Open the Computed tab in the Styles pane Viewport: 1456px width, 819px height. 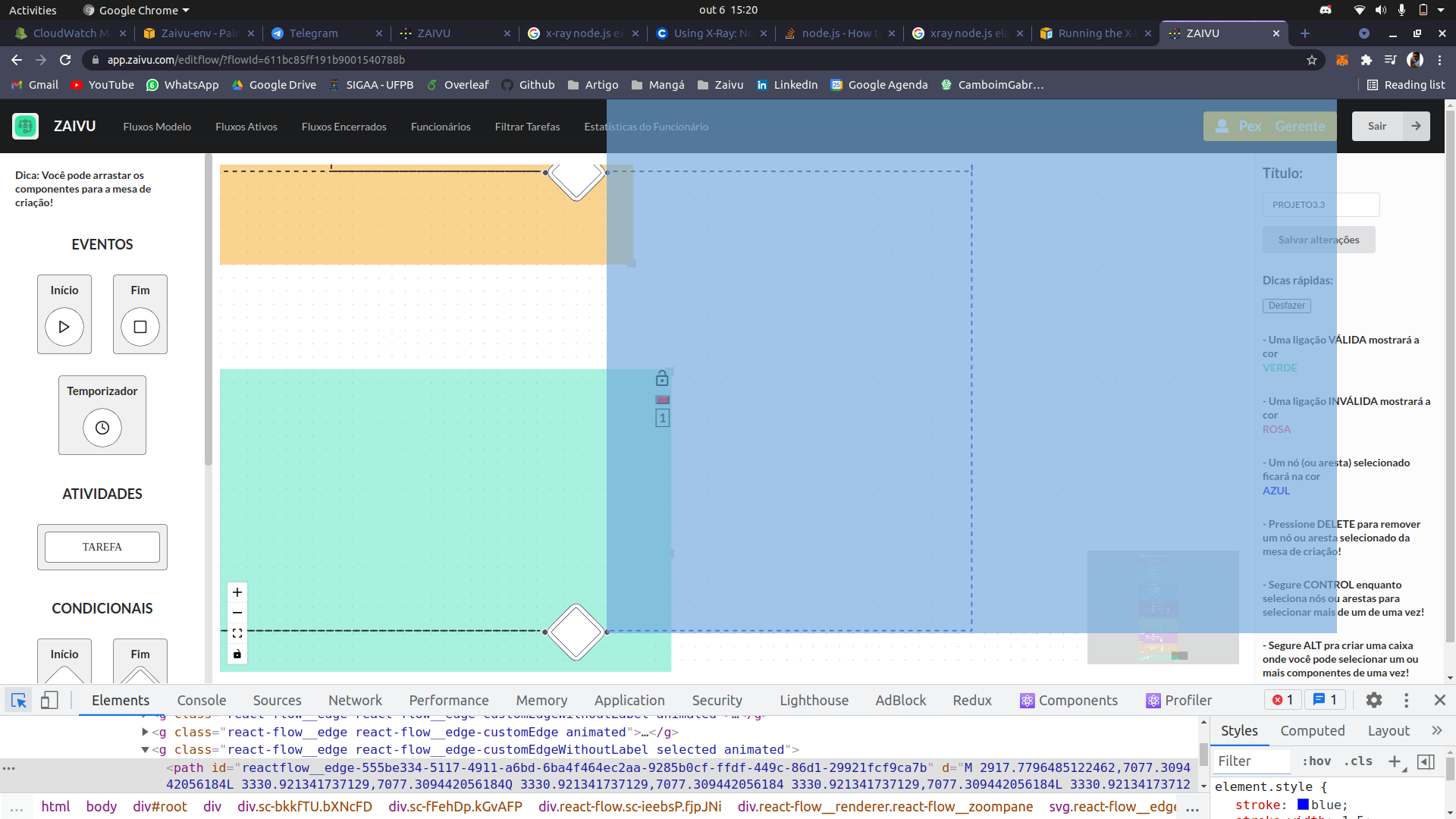coord(1313,730)
